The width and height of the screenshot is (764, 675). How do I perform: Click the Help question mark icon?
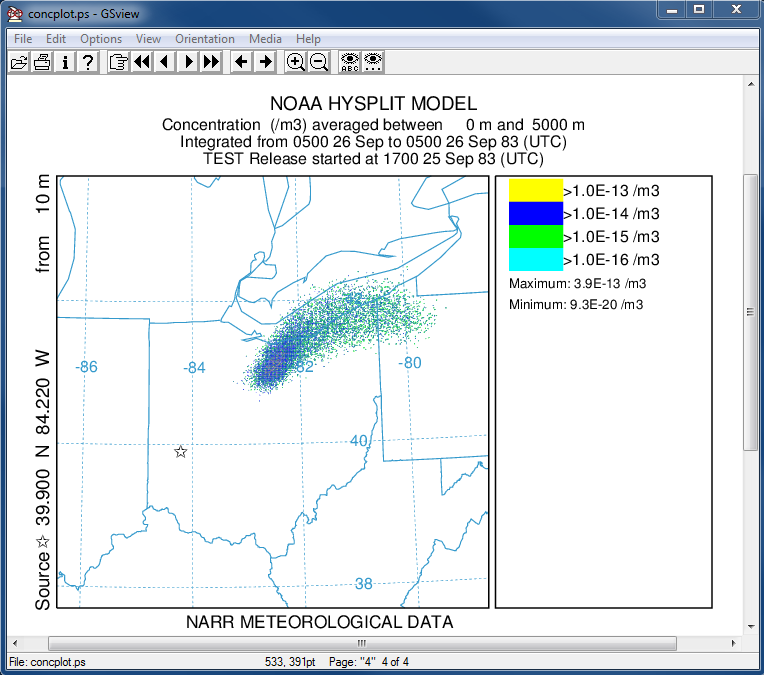click(x=88, y=62)
